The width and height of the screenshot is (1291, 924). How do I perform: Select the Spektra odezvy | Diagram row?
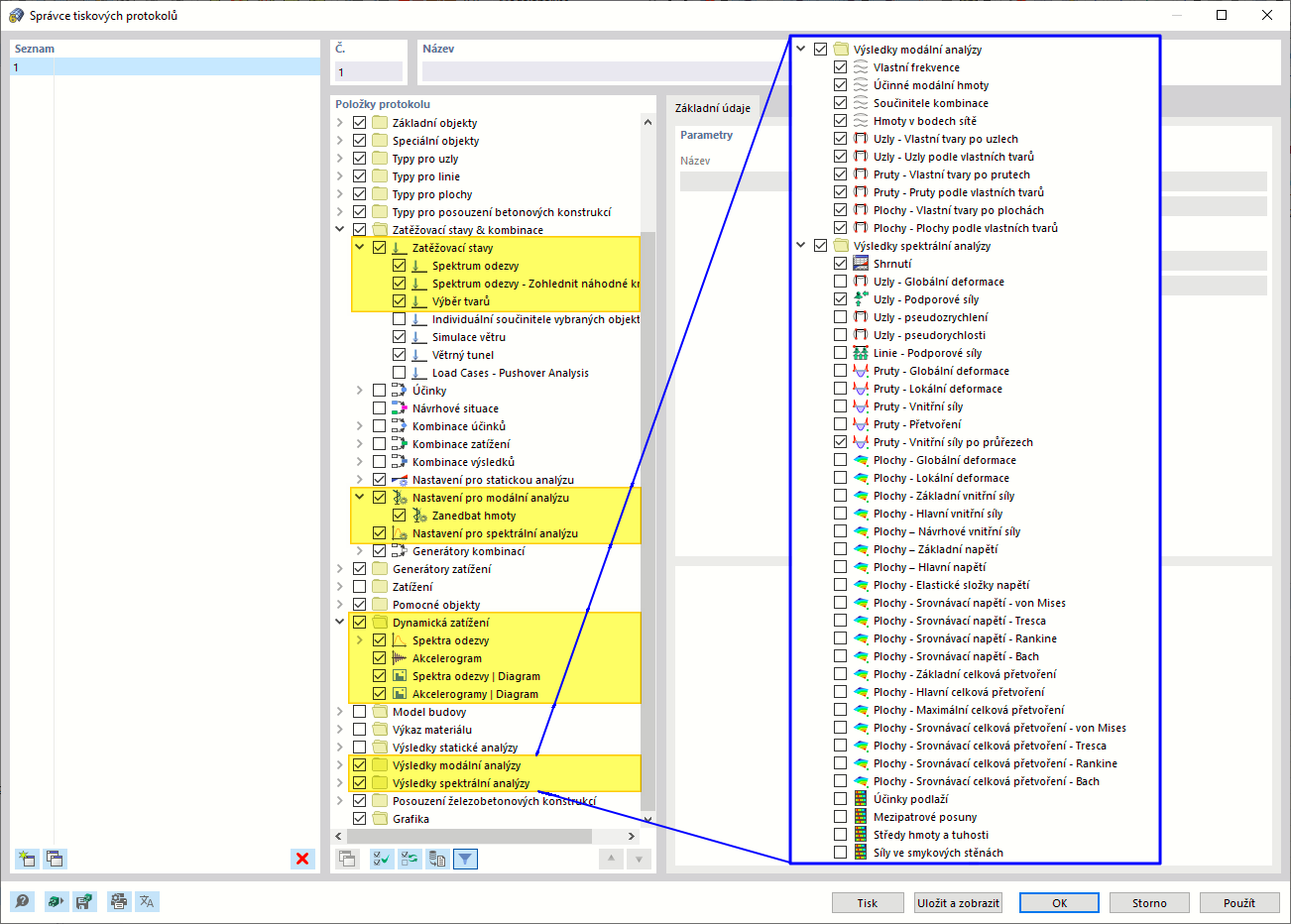(x=476, y=676)
